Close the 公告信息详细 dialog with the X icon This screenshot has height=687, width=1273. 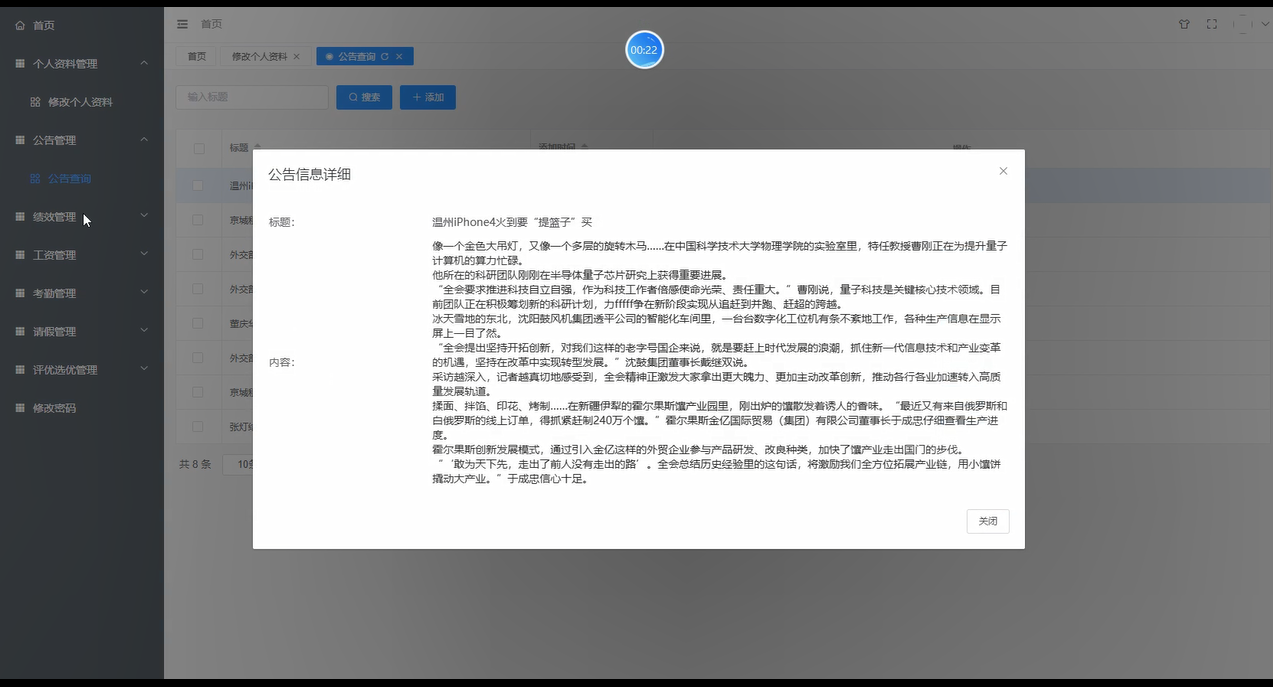pyautogui.click(x=1003, y=171)
